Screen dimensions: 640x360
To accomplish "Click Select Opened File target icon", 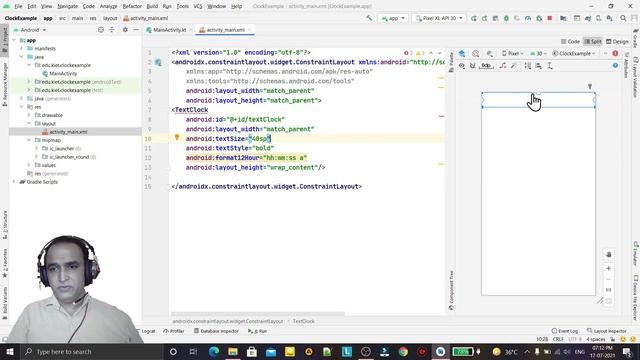I will coord(101,30).
